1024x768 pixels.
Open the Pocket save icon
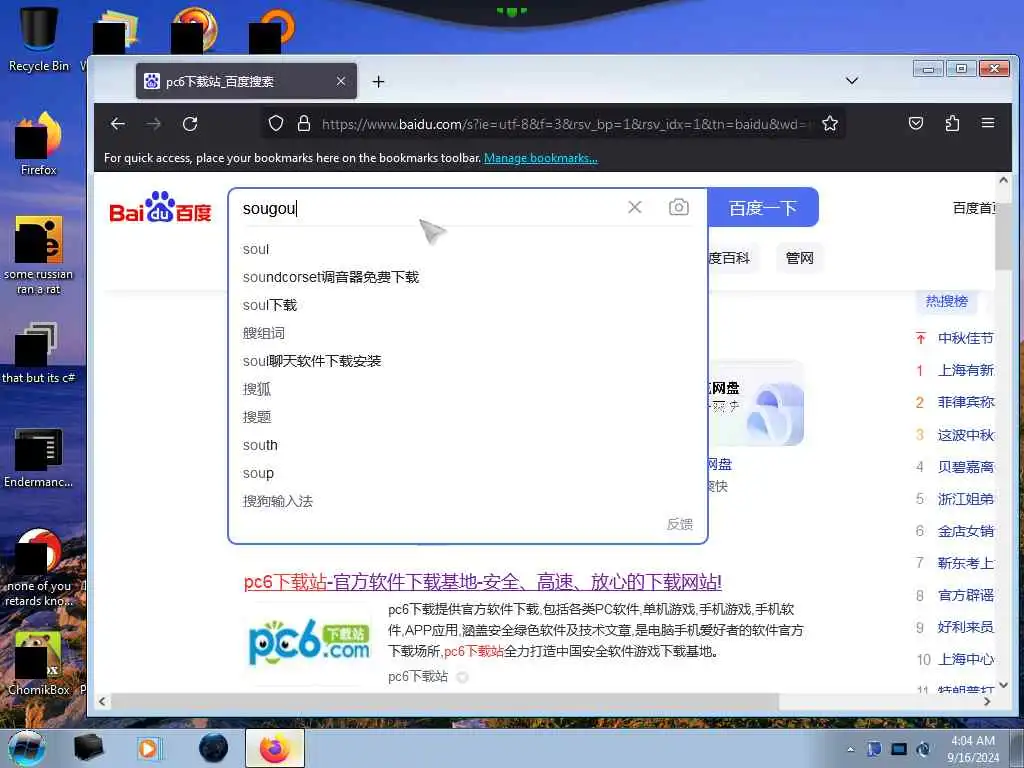pos(916,123)
